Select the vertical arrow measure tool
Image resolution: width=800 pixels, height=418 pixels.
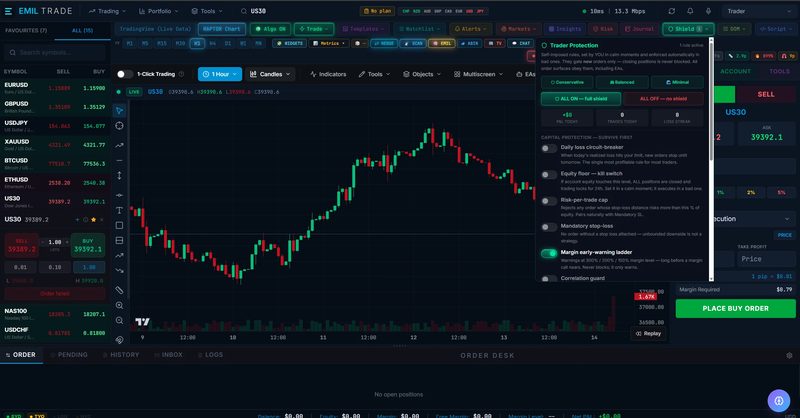pos(119,176)
